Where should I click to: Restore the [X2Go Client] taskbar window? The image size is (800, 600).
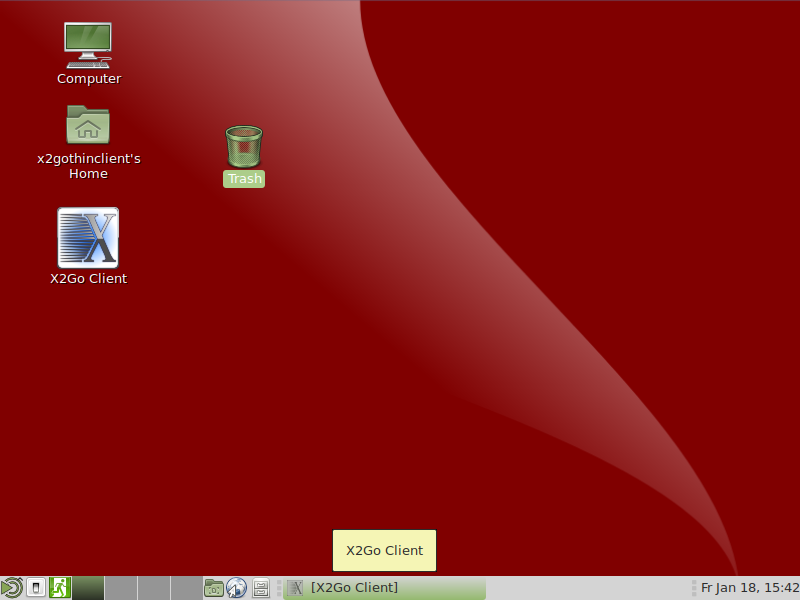click(x=385, y=588)
